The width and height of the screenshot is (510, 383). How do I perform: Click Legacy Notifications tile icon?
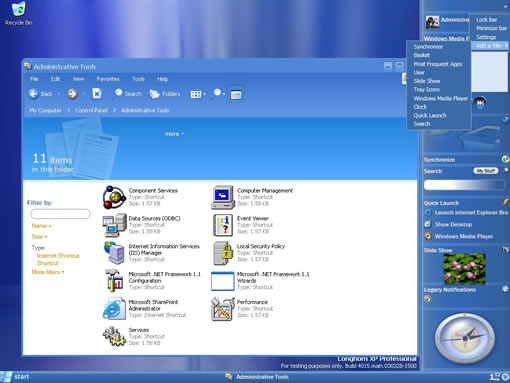point(505,289)
